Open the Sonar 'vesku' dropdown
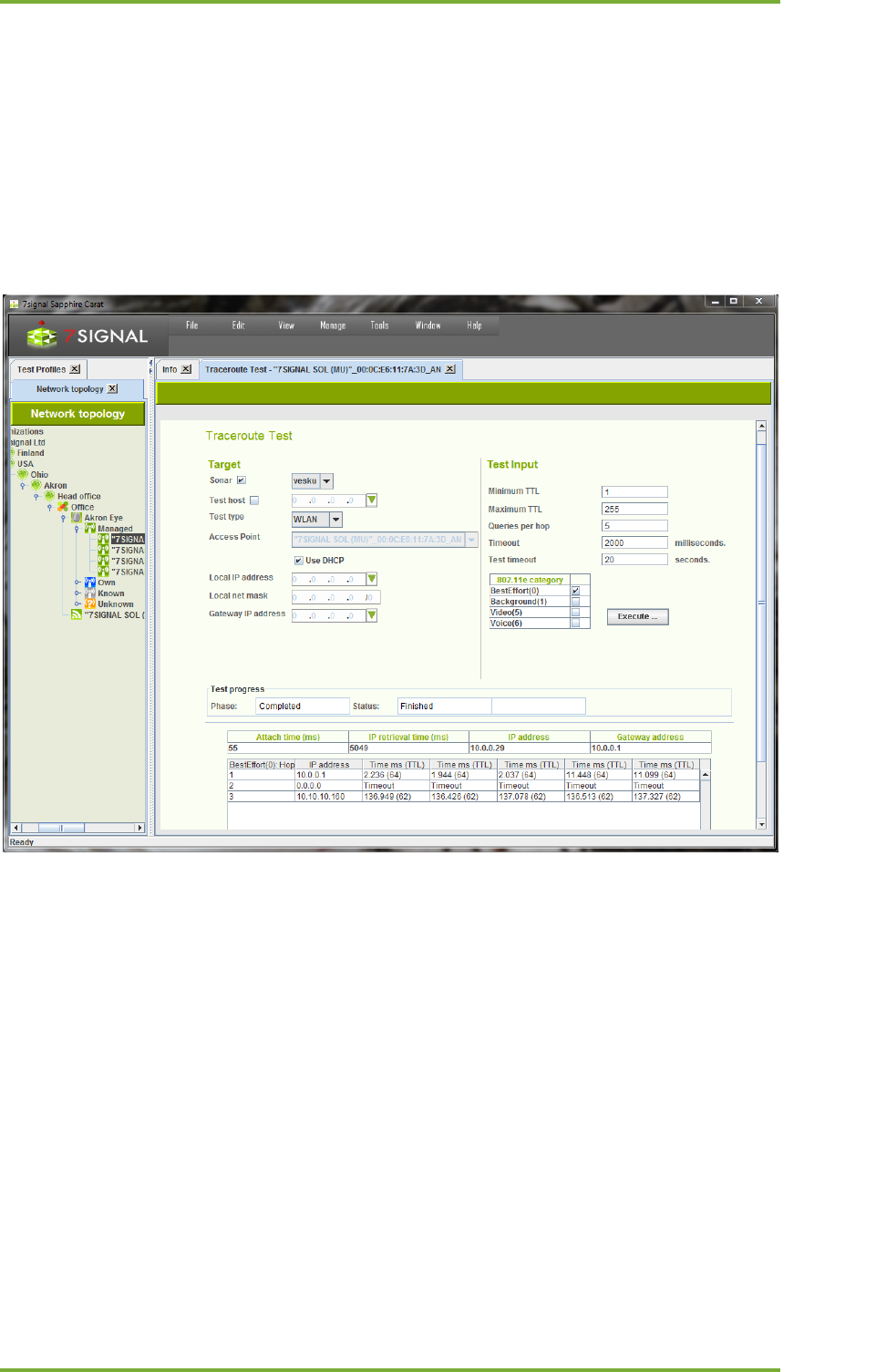Image resolution: width=876 pixels, height=1372 pixels. pyautogui.click(x=326, y=481)
